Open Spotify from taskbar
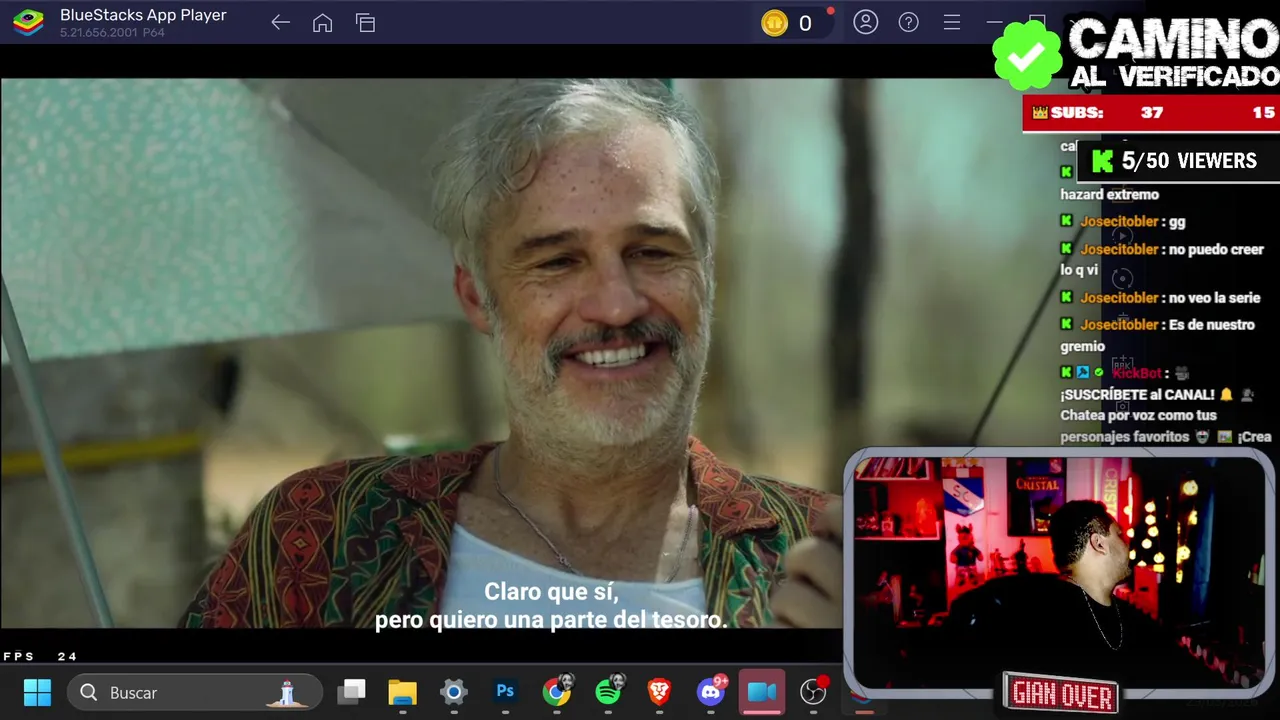Screen dimensions: 1280x720 [x=608, y=691]
